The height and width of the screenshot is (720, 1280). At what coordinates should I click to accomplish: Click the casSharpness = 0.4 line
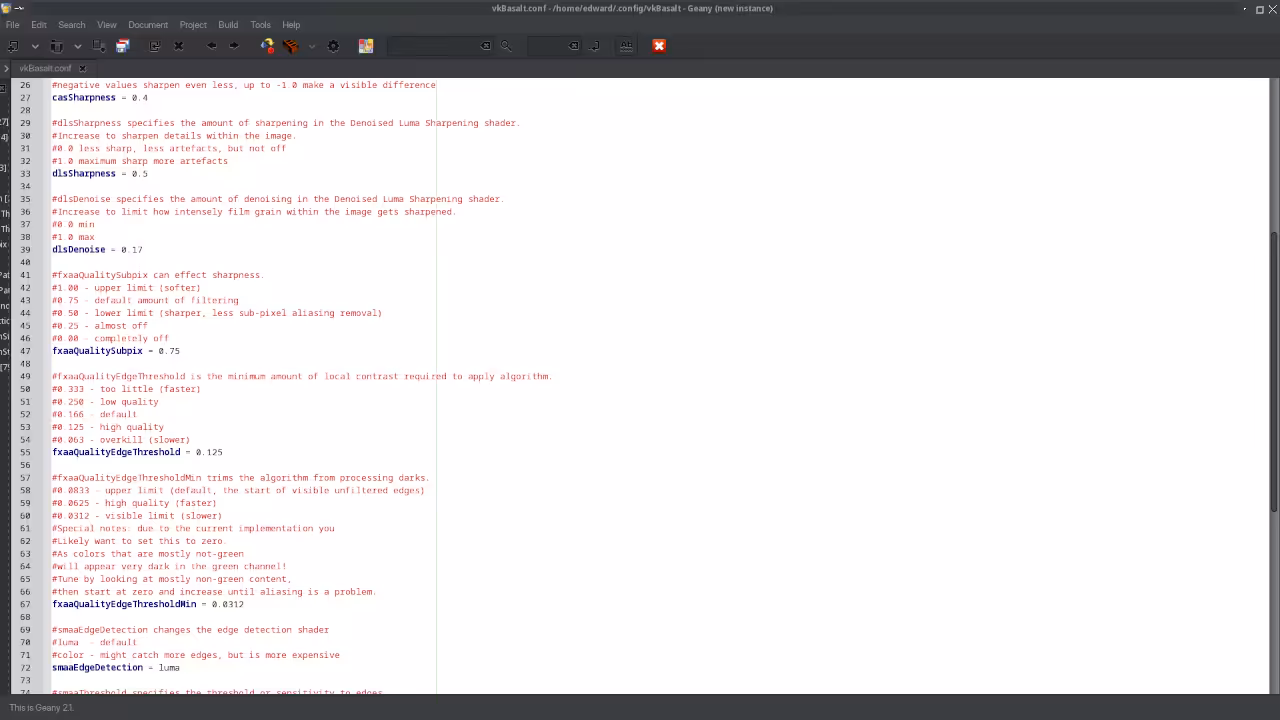click(x=99, y=98)
